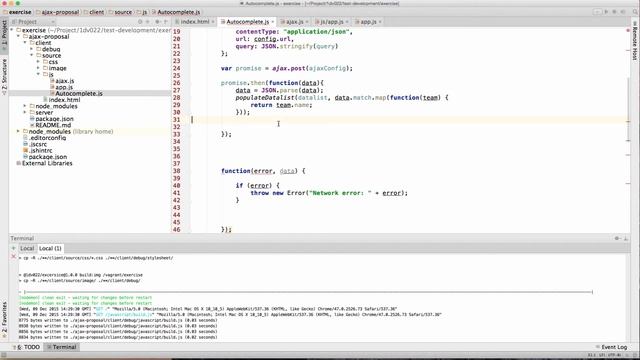Click the Stop icon in the top toolbar
The image size is (640, 360).
[623, 12]
